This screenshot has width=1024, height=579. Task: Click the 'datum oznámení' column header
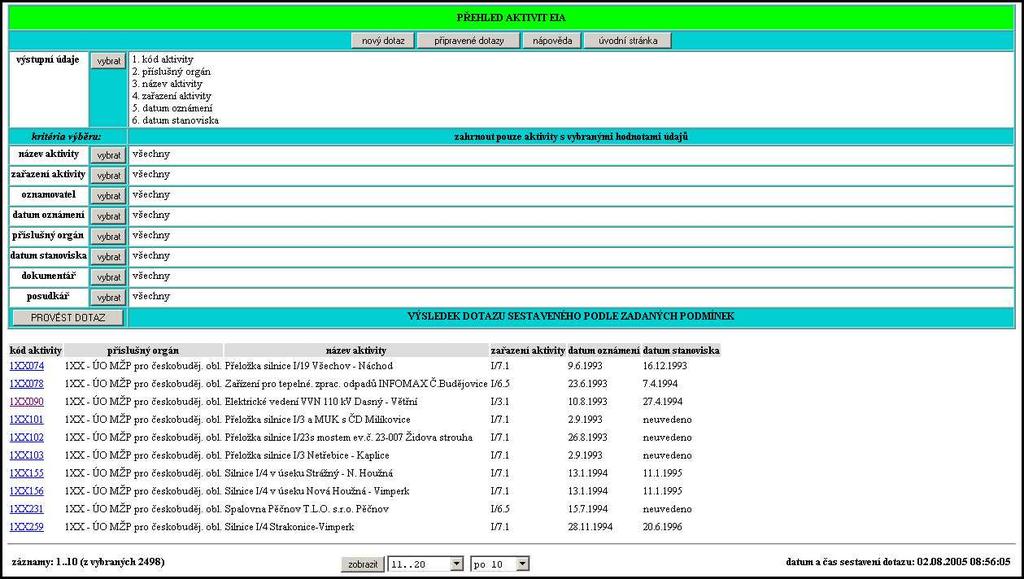coord(604,351)
